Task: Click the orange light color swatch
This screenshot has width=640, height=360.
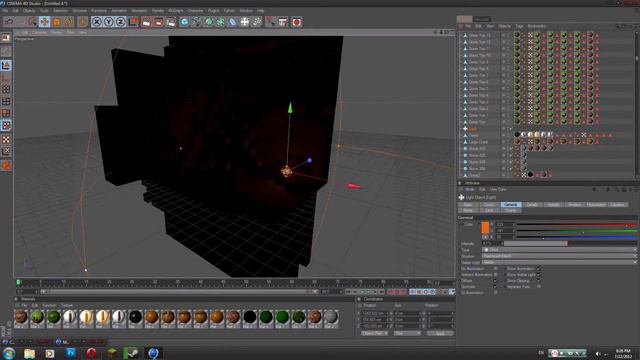Action: point(485,227)
